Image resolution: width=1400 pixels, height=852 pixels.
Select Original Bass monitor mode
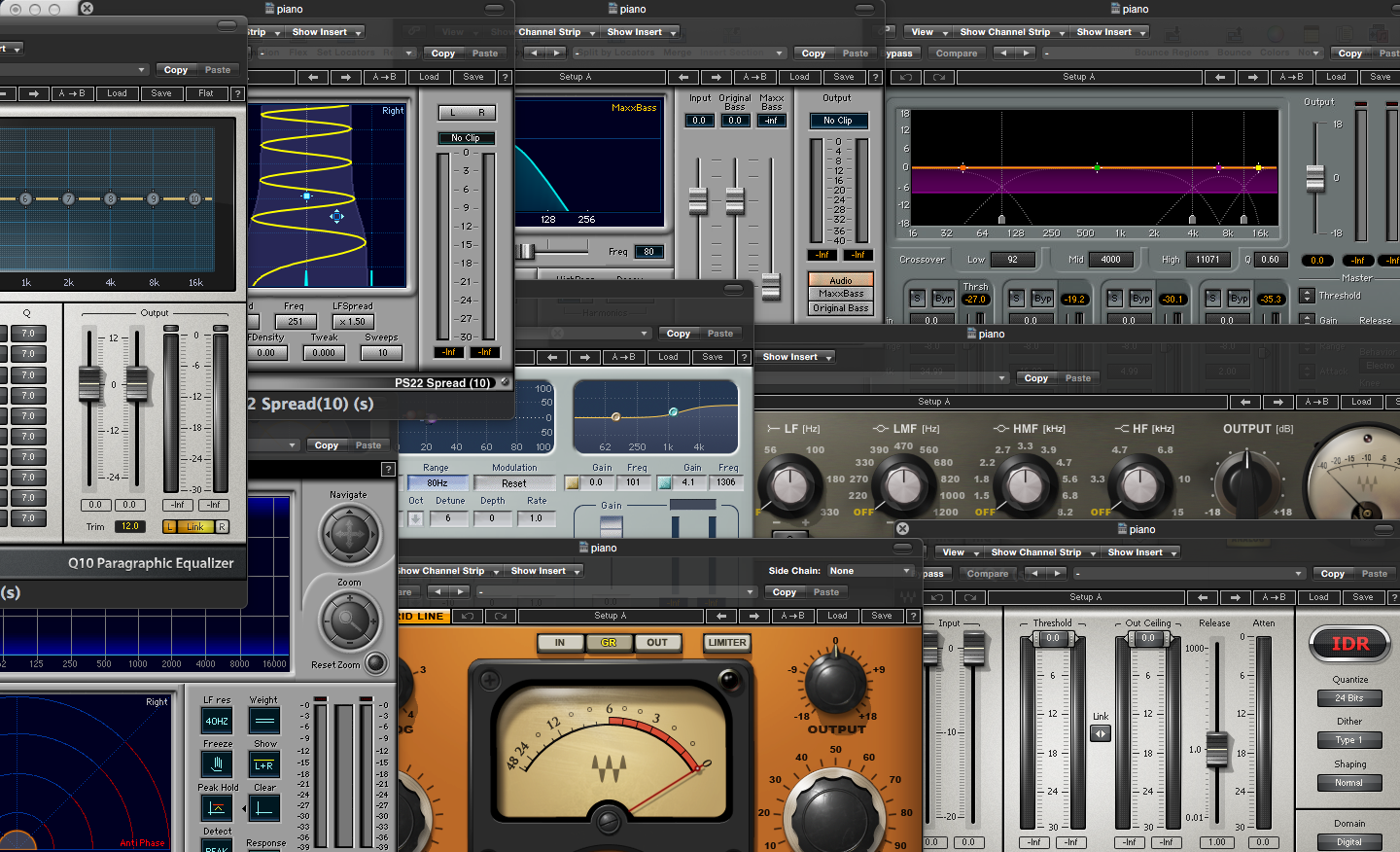(841, 307)
